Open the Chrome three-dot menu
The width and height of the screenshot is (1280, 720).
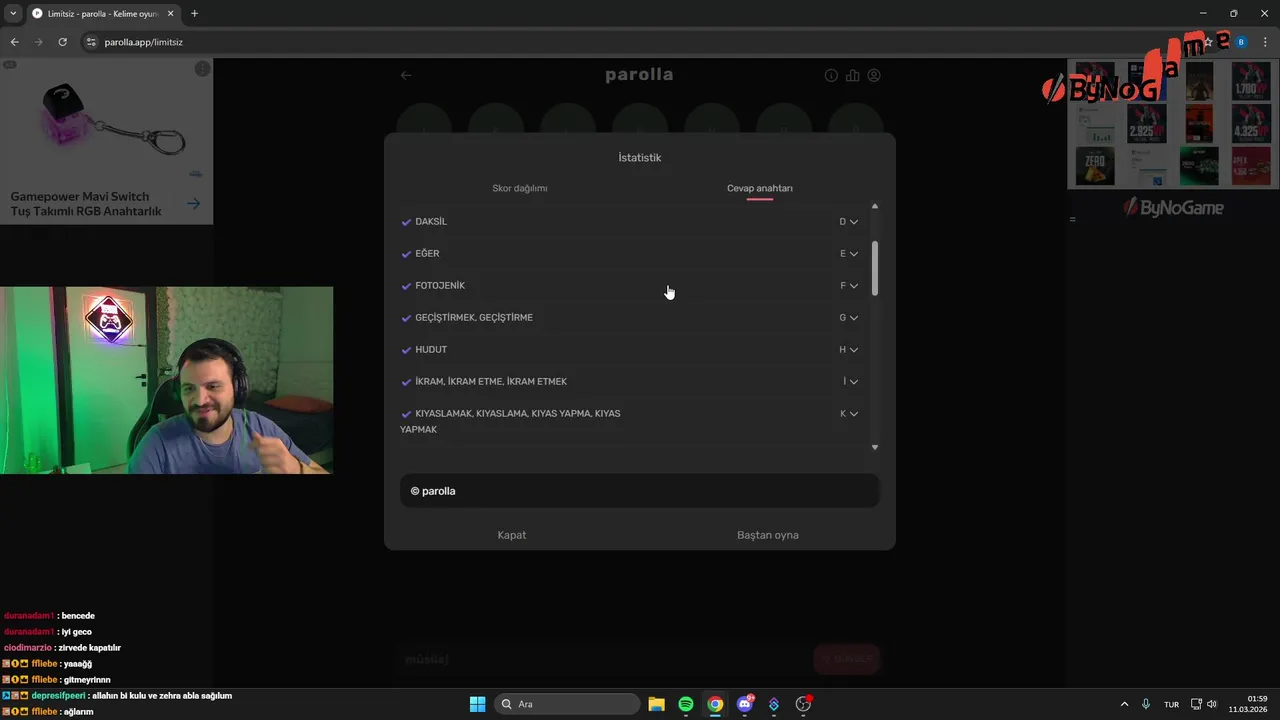tap(1265, 42)
